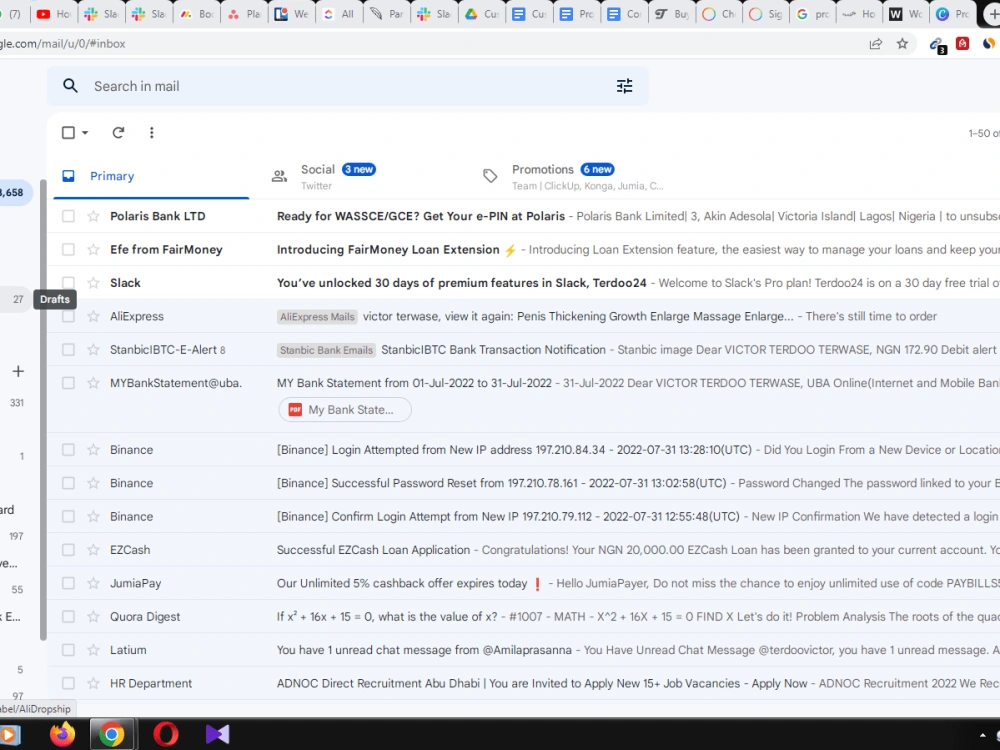Star the JumiaPay email
Image resolution: width=1000 pixels, height=750 pixels.
pyautogui.click(x=93, y=583)
